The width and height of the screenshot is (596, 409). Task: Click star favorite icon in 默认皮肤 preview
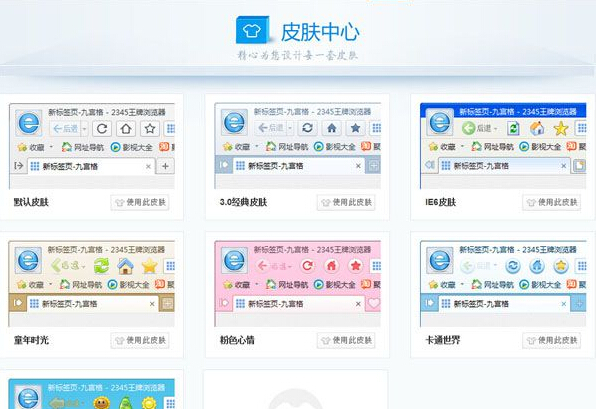[150, 129]
